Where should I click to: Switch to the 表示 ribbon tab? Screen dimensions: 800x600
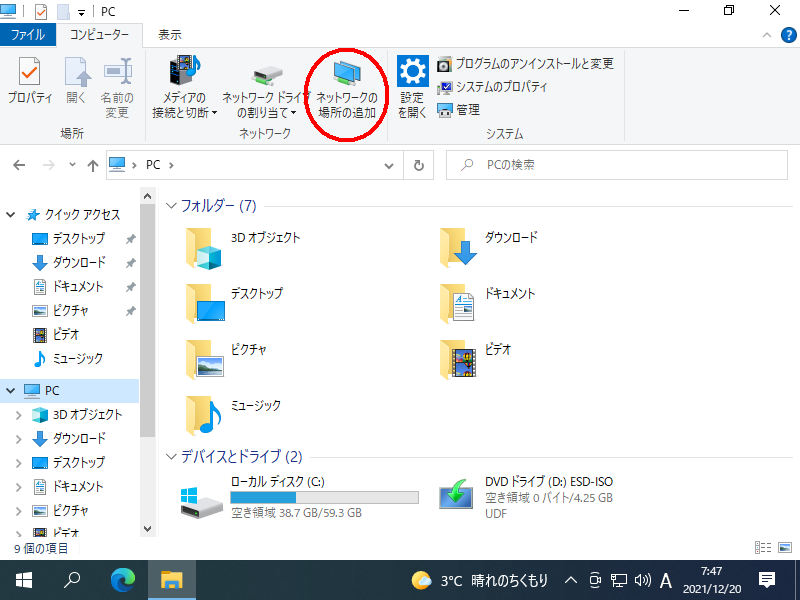[169, 35]
